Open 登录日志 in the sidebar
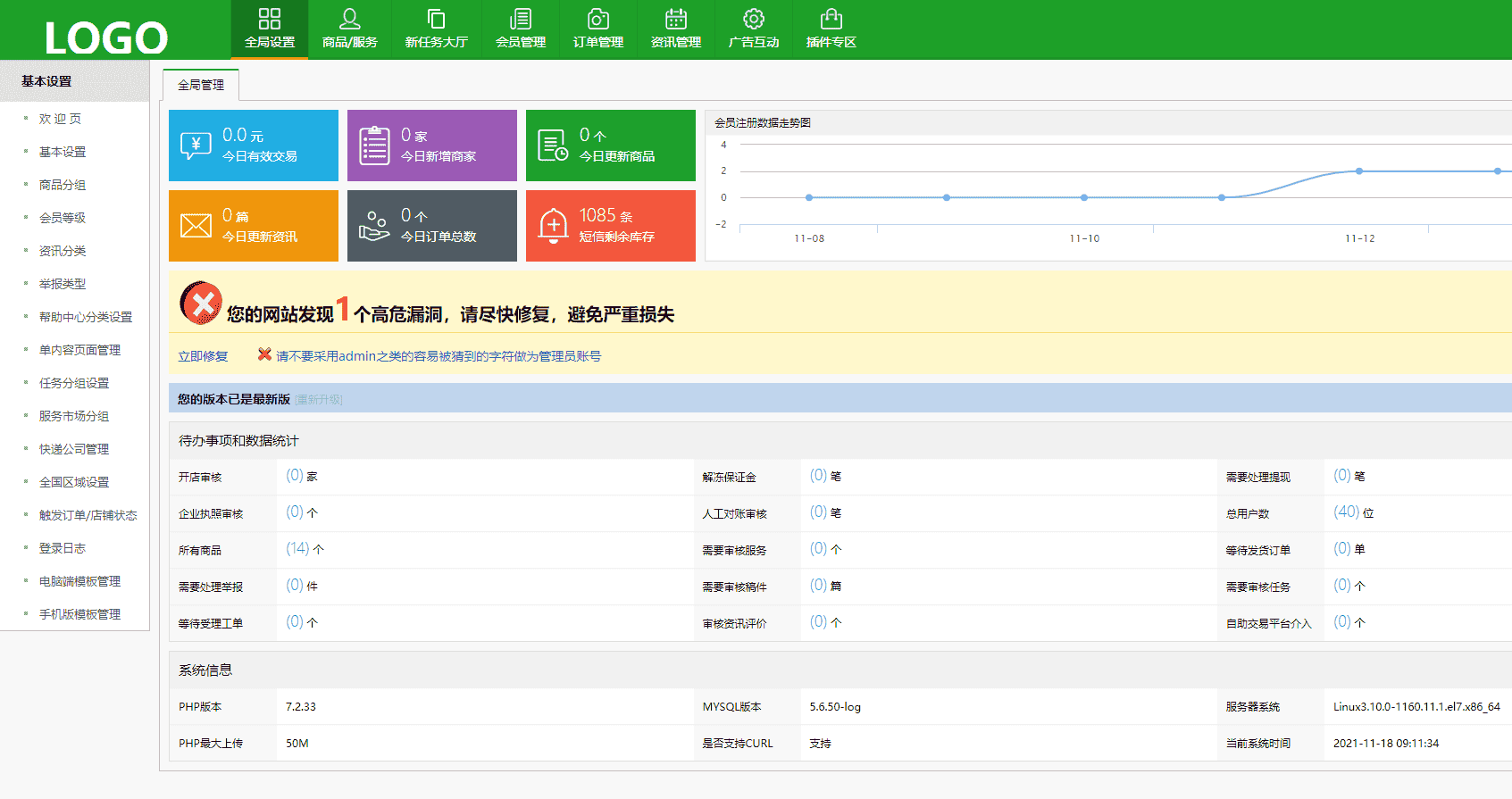 tap(63, 548)
